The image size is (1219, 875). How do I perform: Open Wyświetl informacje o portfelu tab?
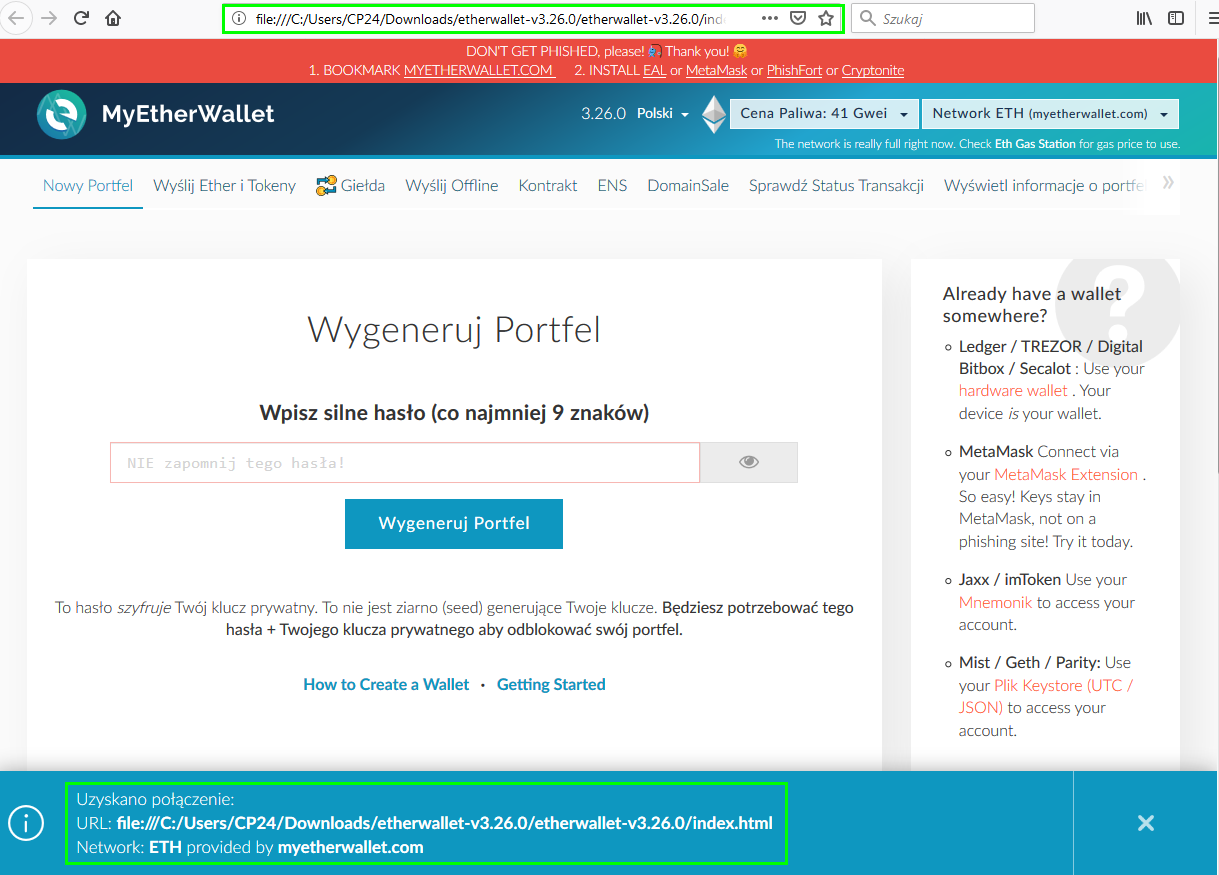1044,186
